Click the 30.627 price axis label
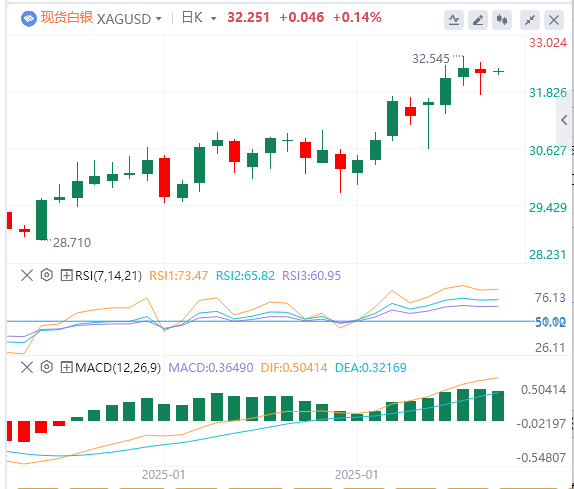This screenshot has height=489, width=574. pos(548,150)
